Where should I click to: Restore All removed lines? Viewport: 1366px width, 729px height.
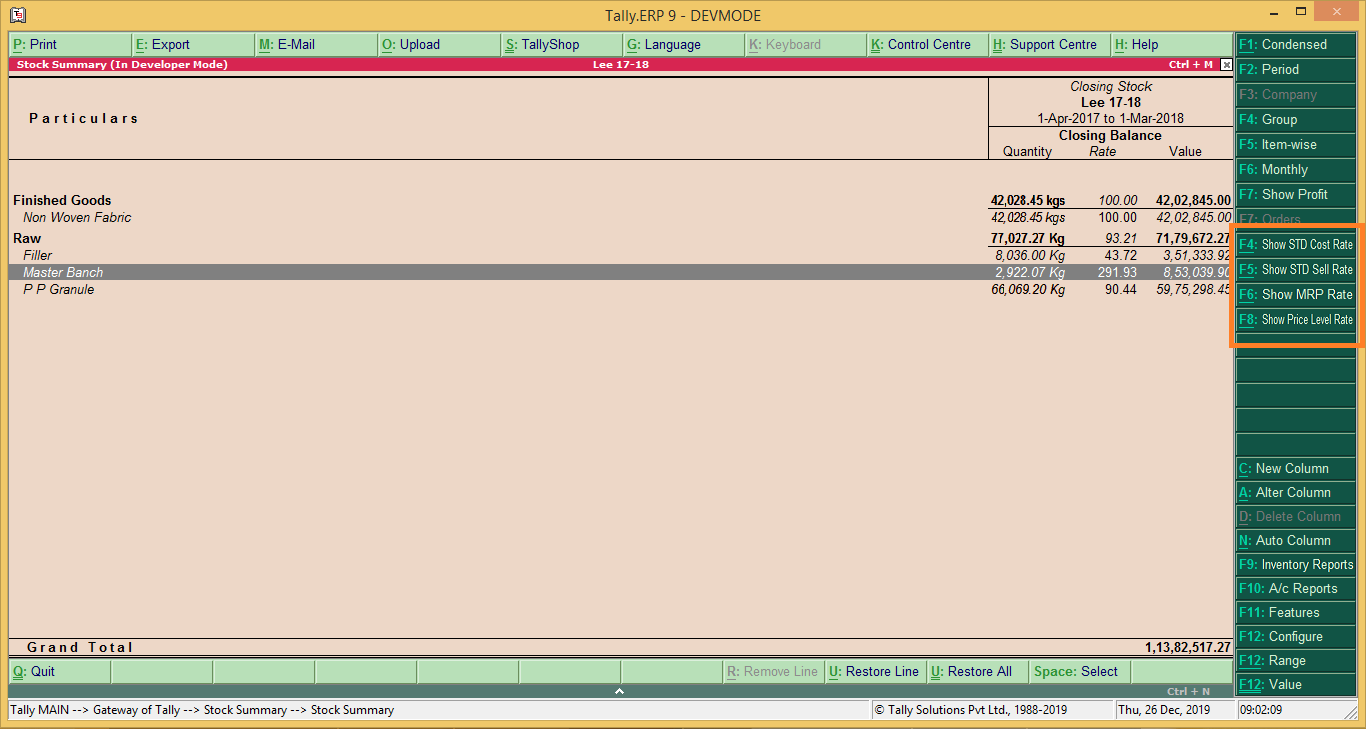pos(975,671)
